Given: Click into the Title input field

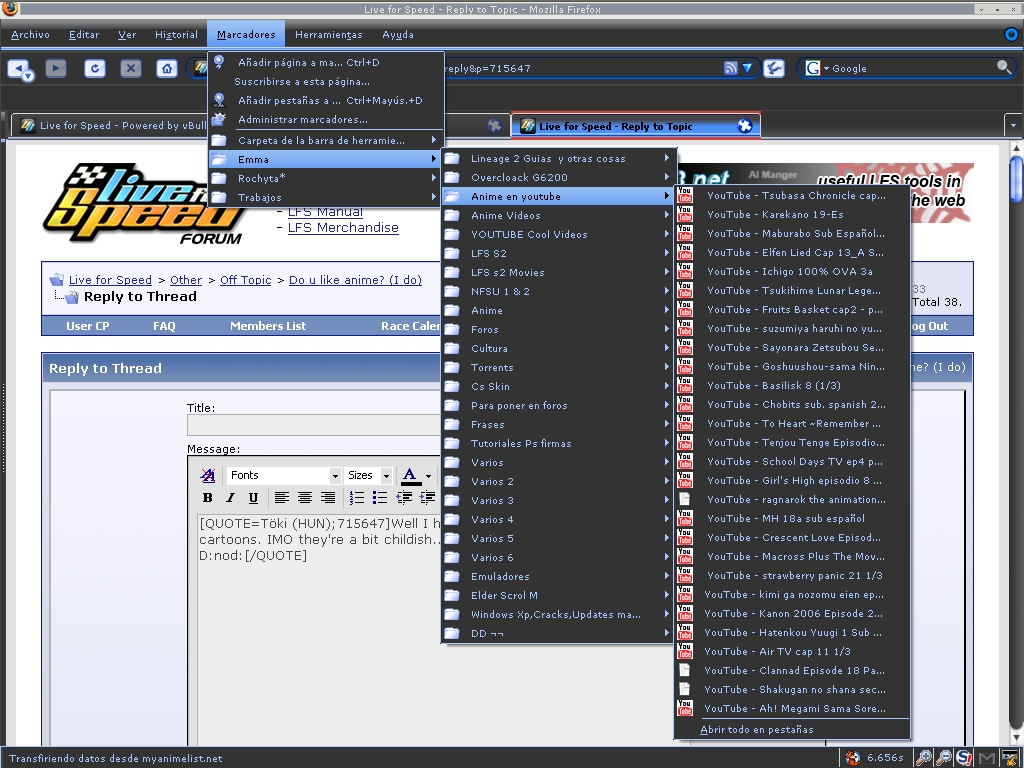Looking at the screenshot, I should tap(315, 425).
